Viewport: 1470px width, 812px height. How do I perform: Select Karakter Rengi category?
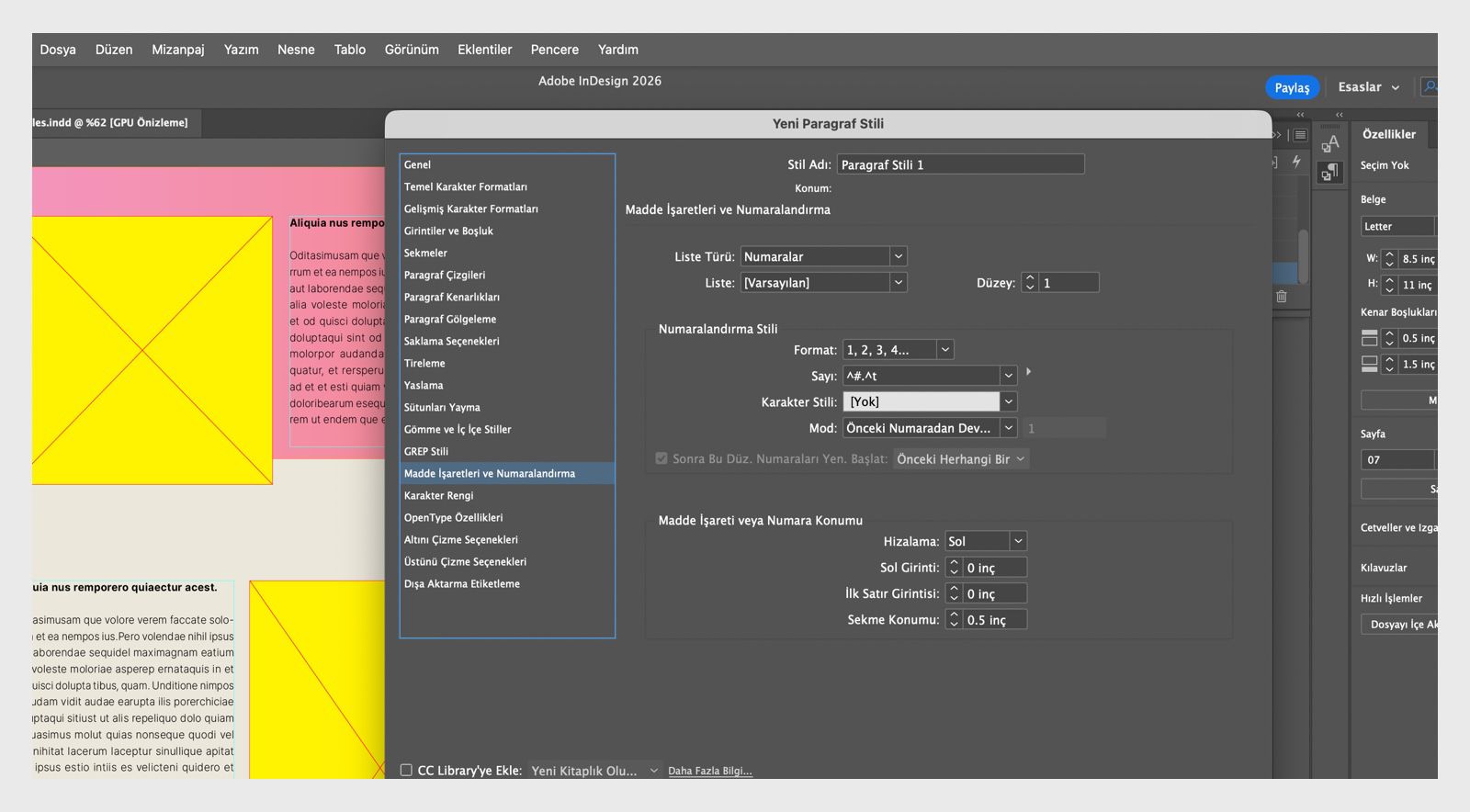[507, 496]
